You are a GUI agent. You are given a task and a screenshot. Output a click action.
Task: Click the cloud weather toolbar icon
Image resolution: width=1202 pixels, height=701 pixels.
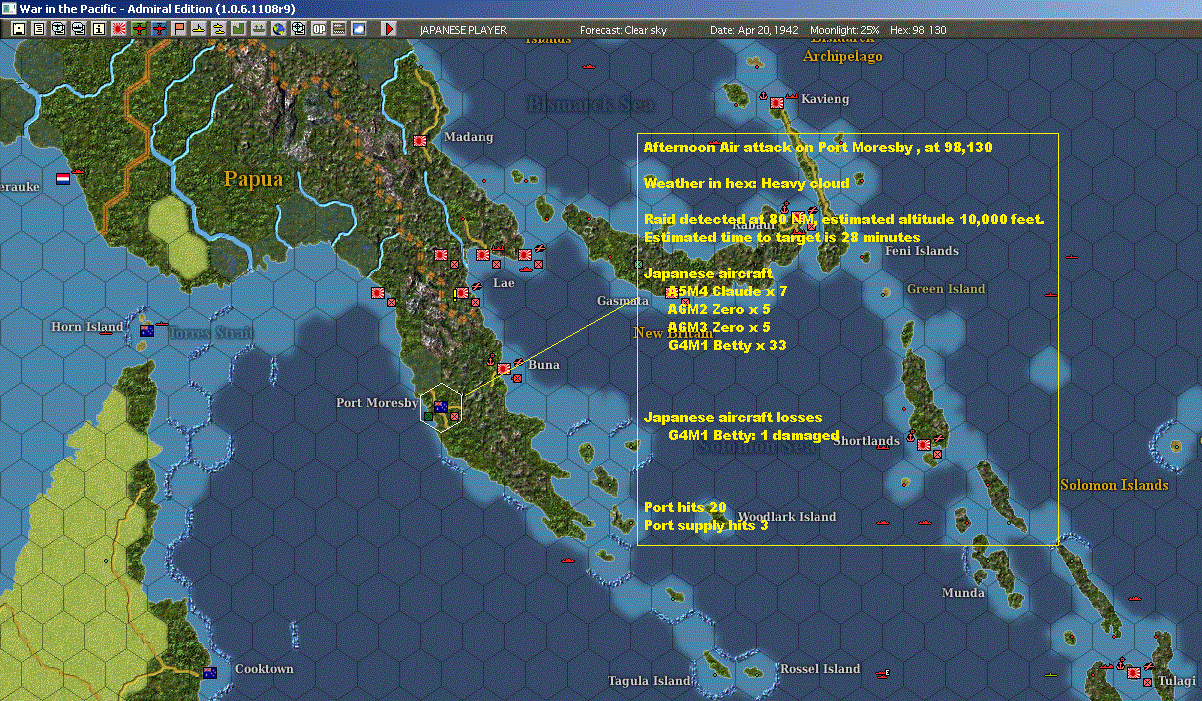pos(359,29)
